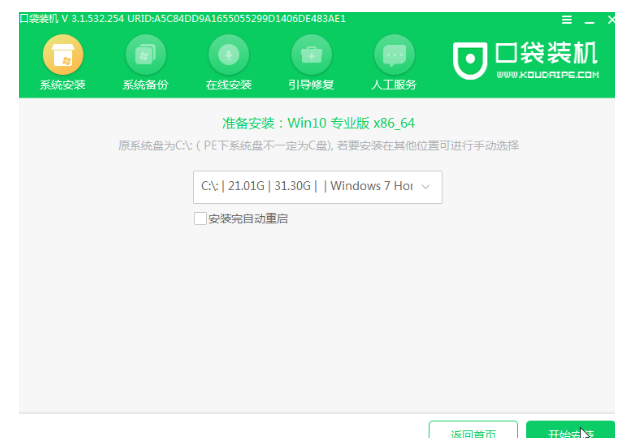Open the 在线安装 online install icon

pyautogui.click(x=228, y=54)
